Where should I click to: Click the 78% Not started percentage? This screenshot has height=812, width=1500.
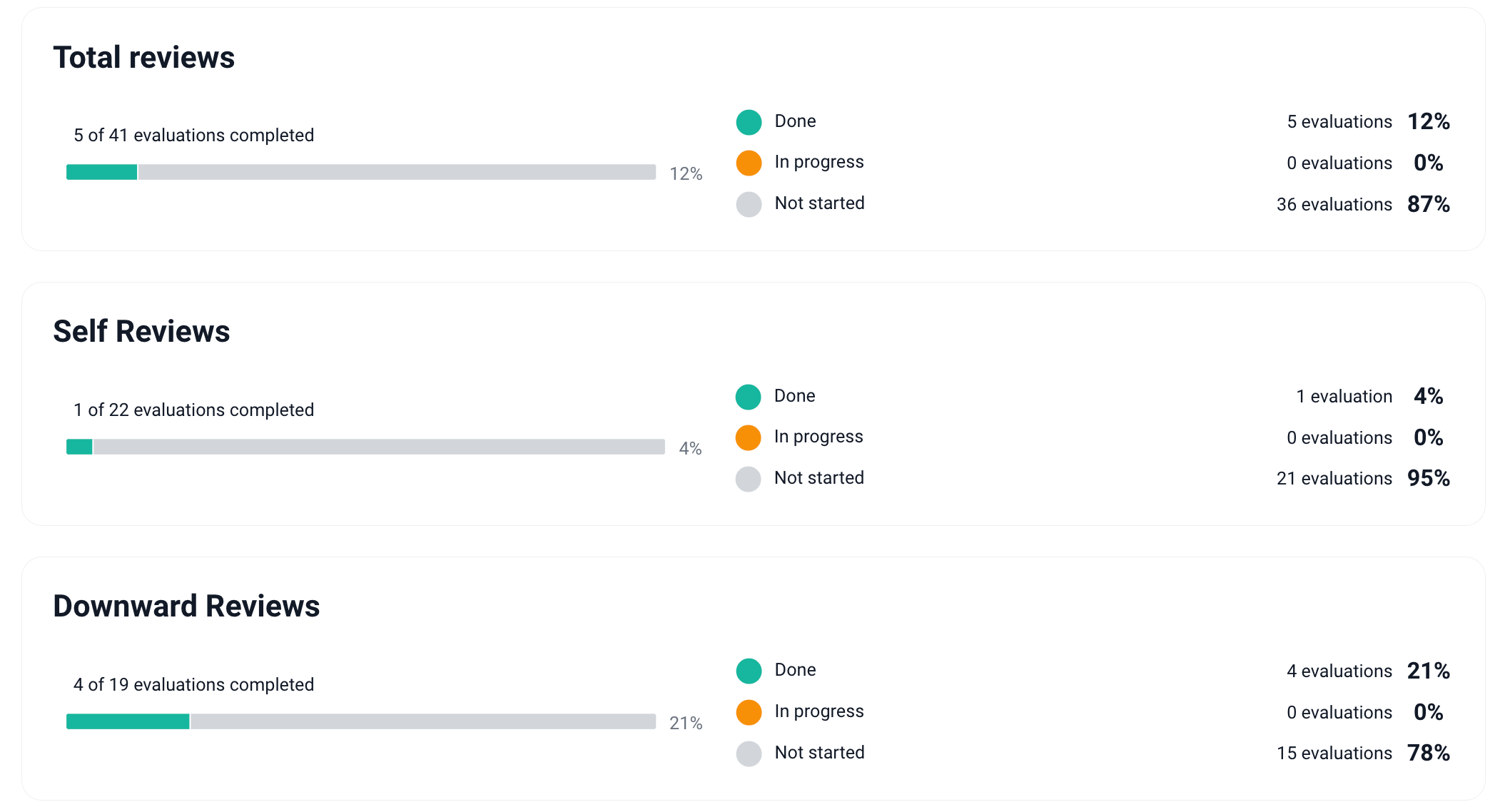1428,753
